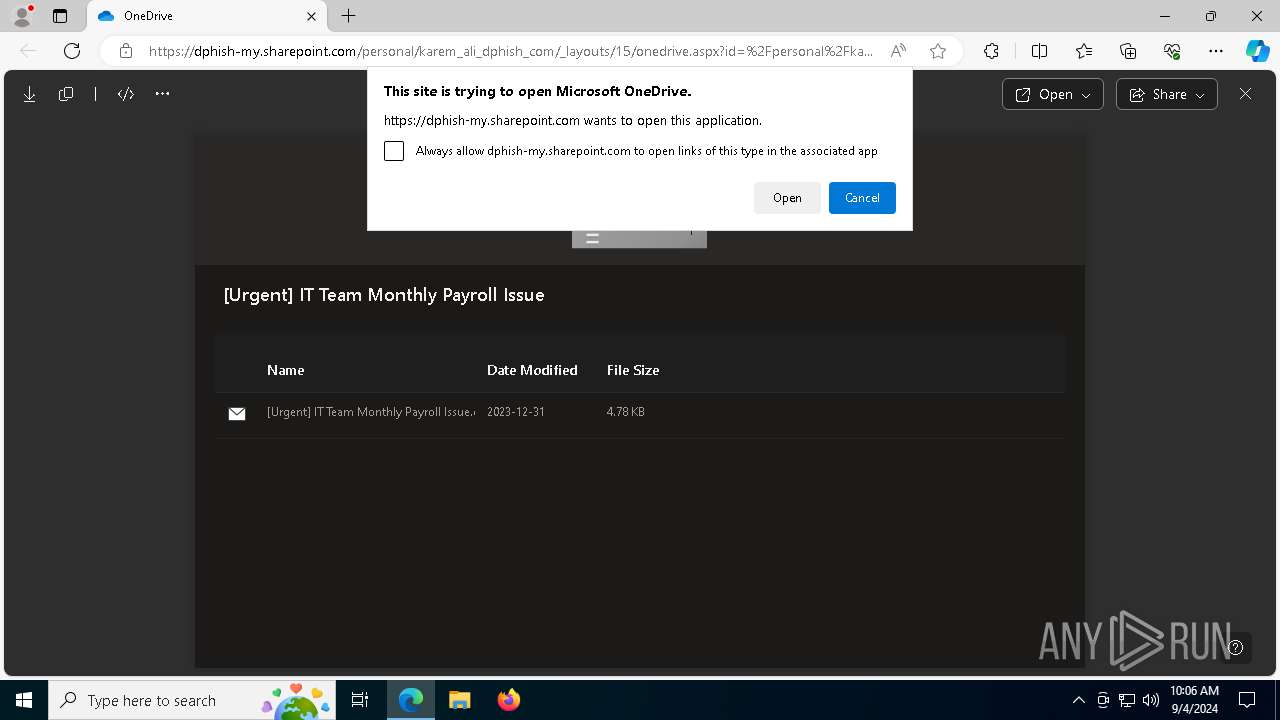Image resolution: width=1280 pixels, height=720 pixels.
Task: Click Cancel in the dialog
Action: (x=862, y=198)
